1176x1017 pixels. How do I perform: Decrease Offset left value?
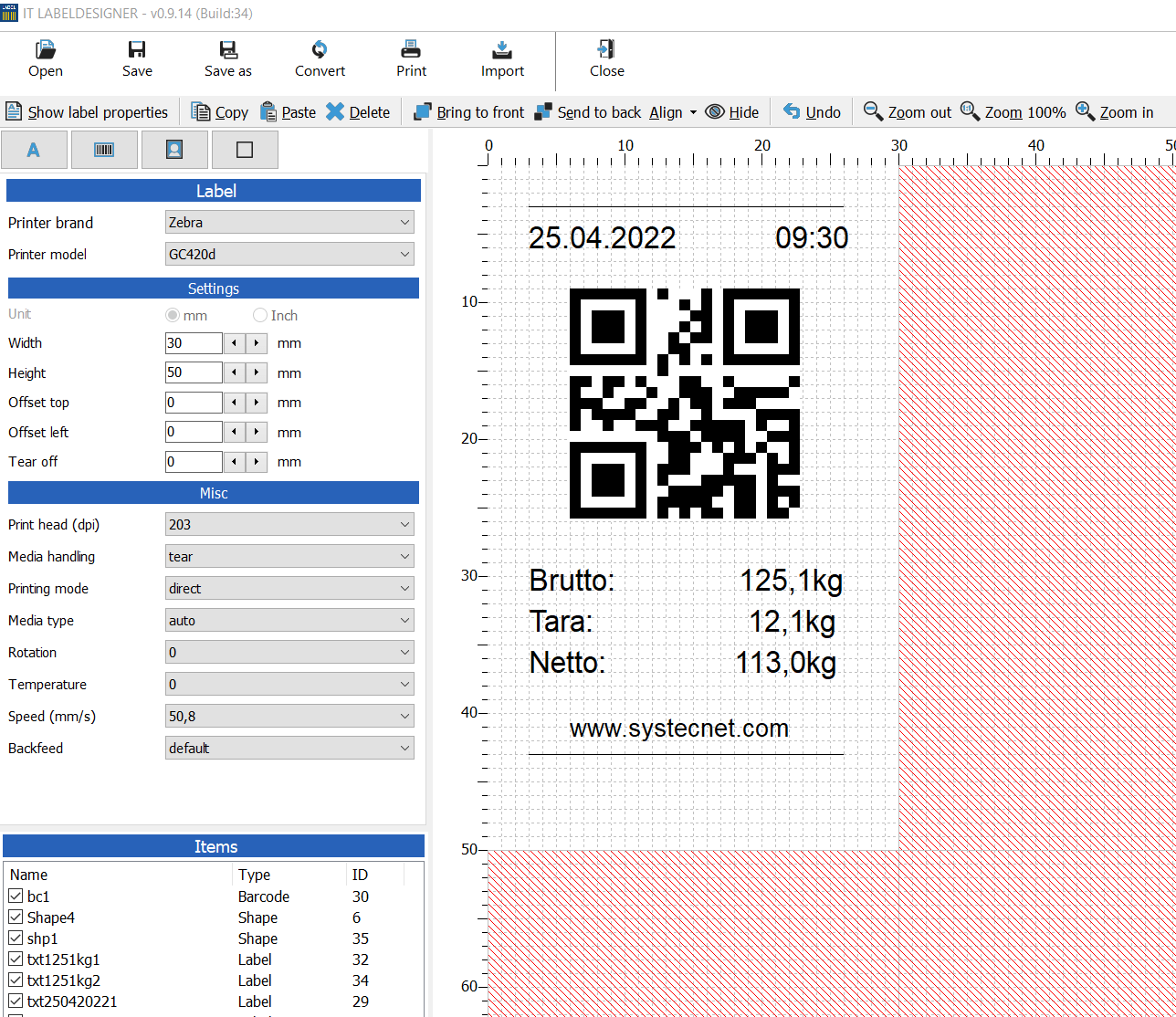(235, 432)
